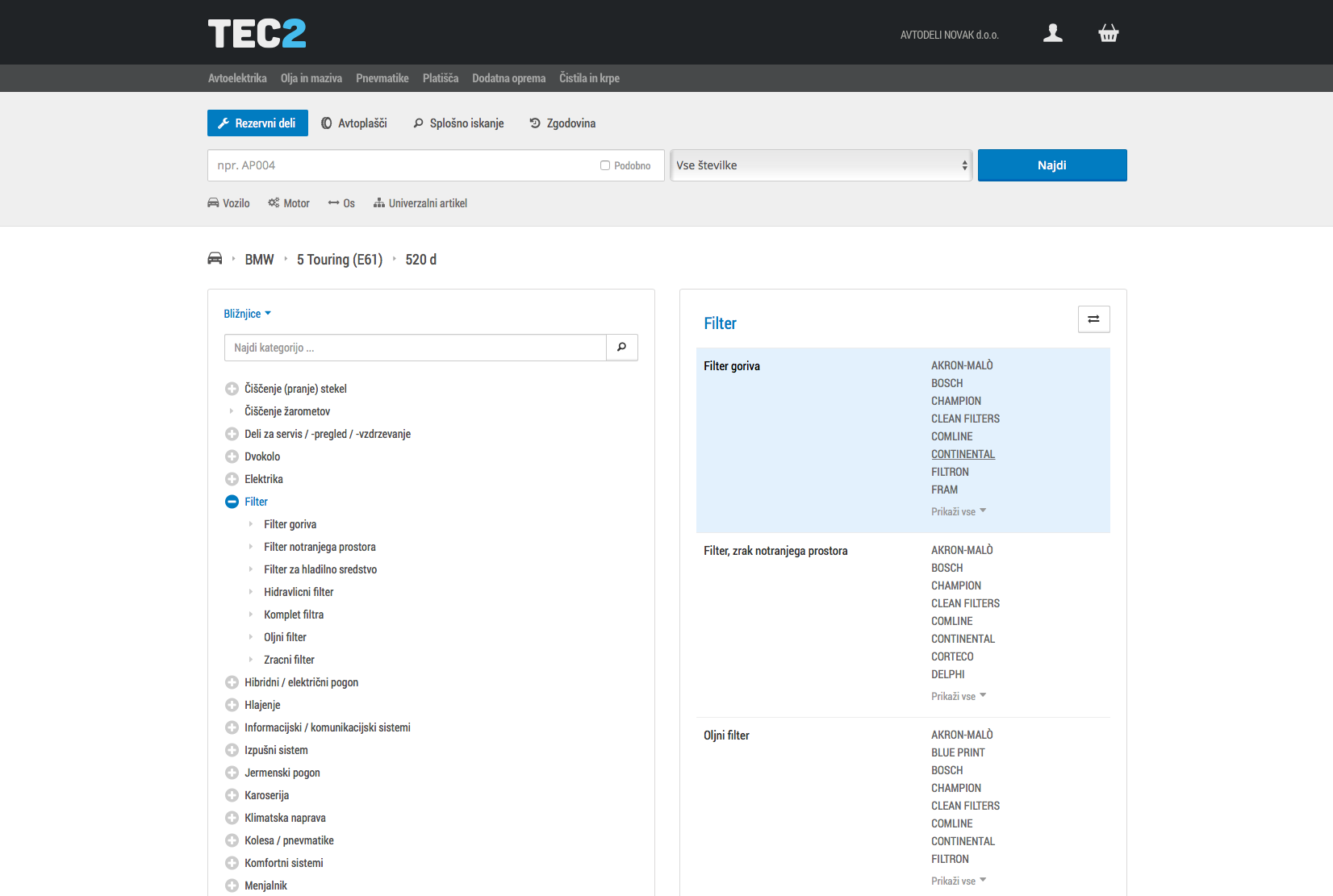Show all brands under Filter goriva
This screenshot has height=896, width=1333.
tap(959, 511)
